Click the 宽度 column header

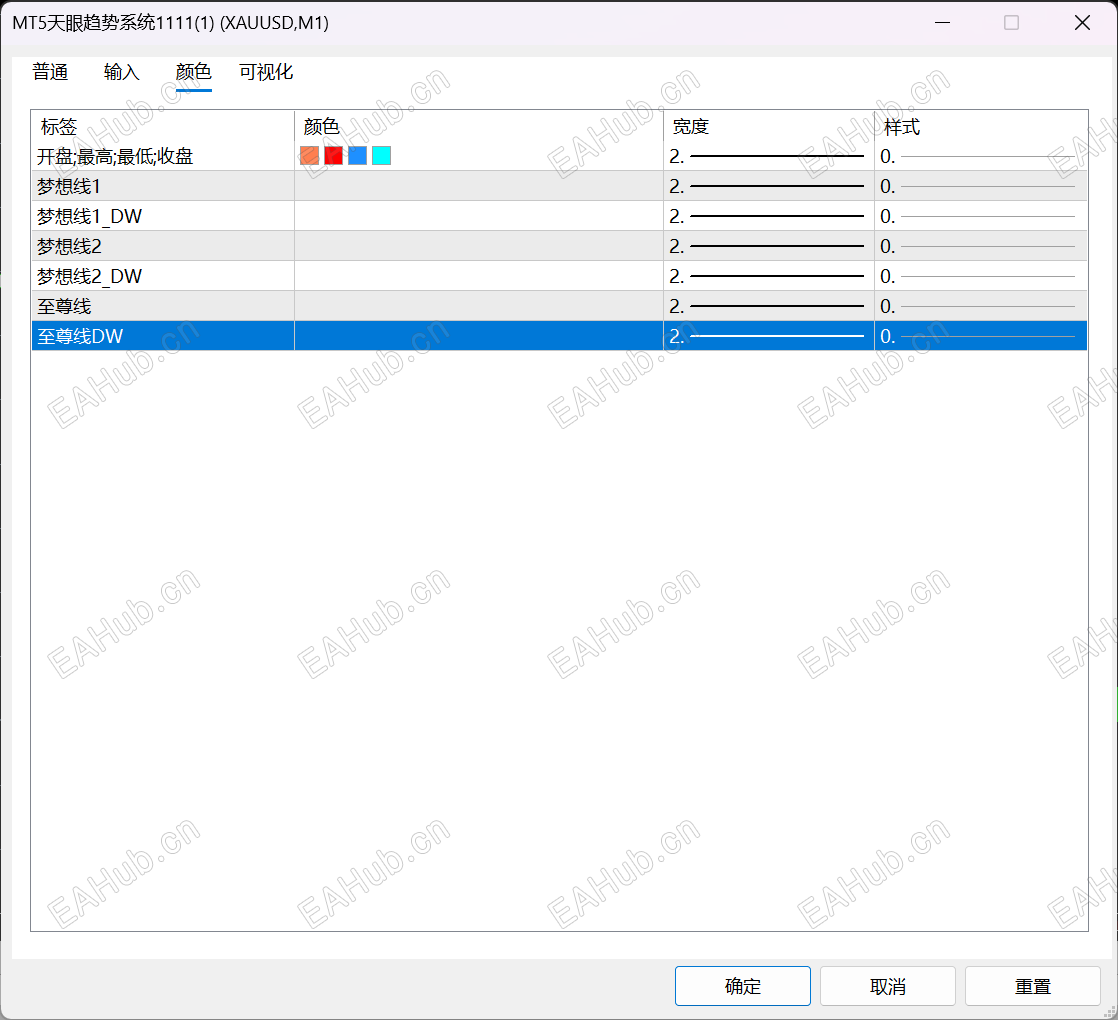click(769, 126)
